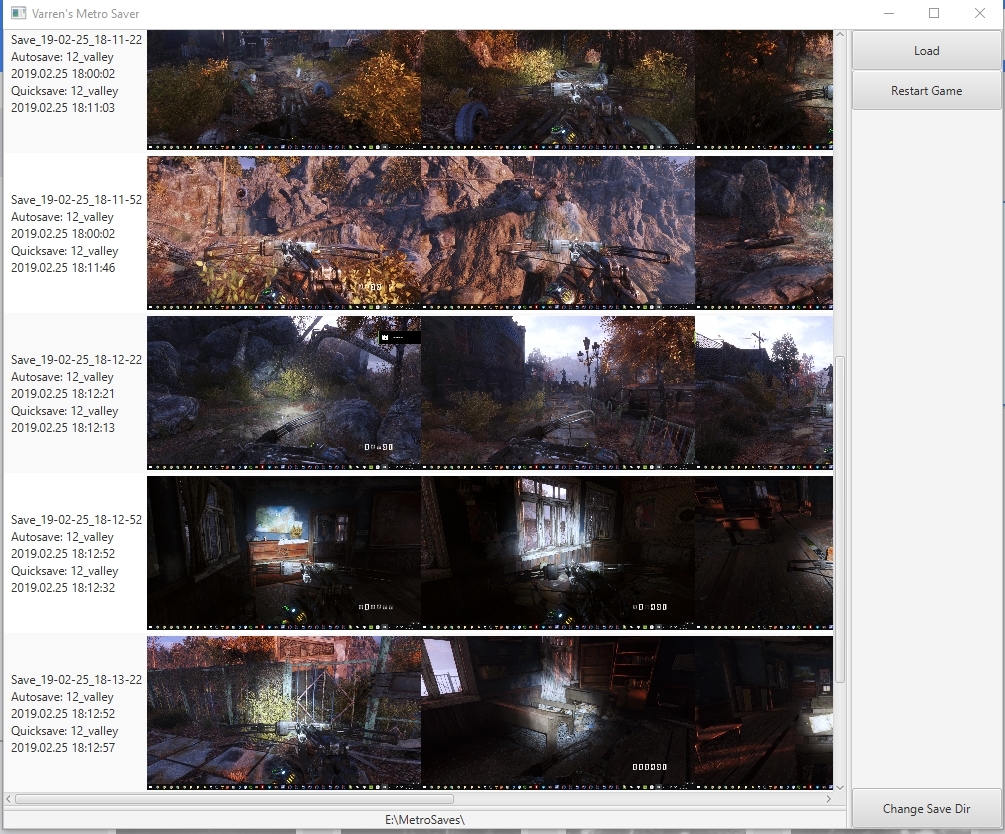Open the first thumbnail of save 18-11-22

click(284, 90)
